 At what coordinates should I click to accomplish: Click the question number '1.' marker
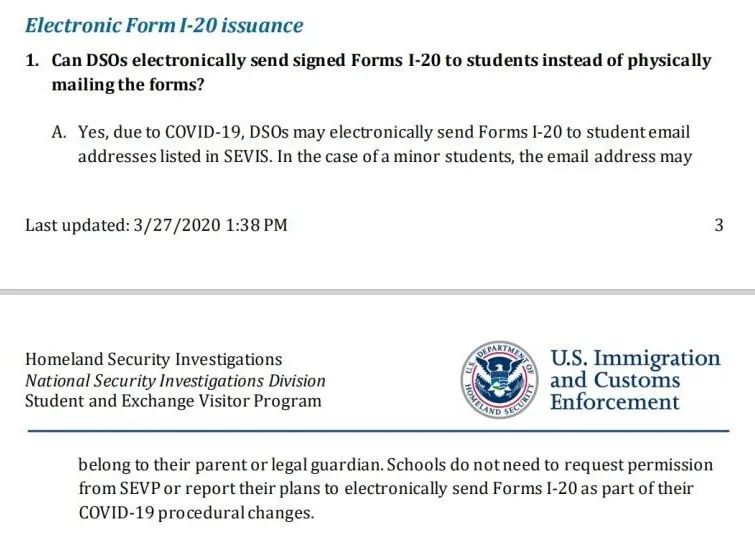pos(33,60)
